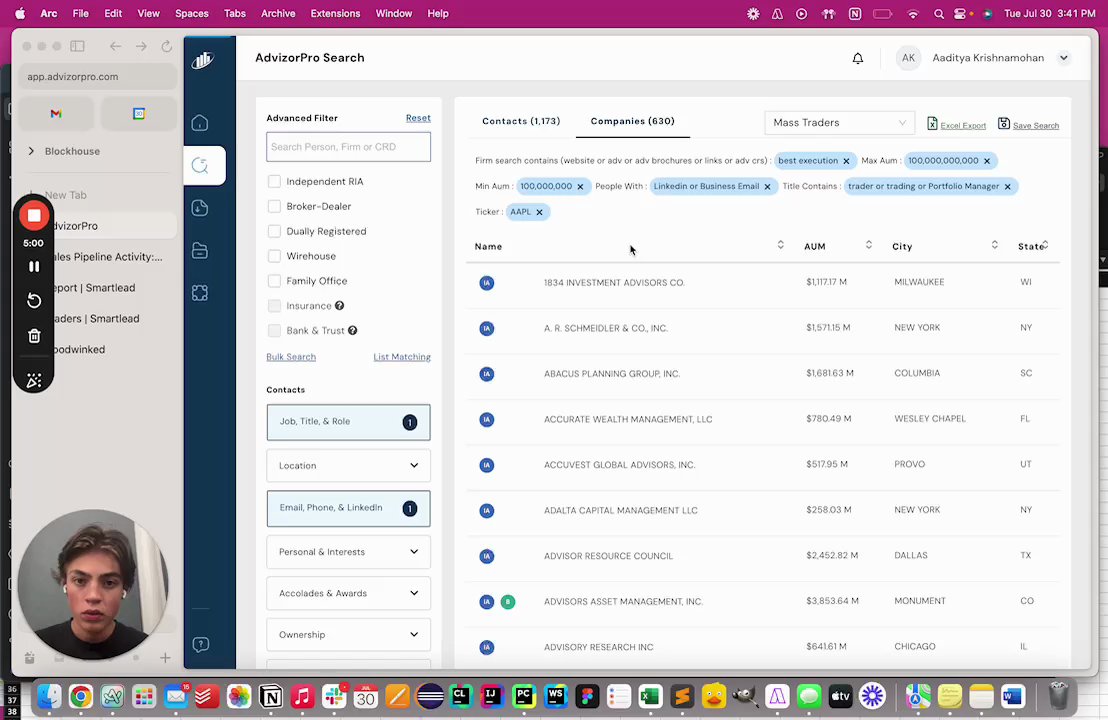Click the app.advizorpro.com address bar in Arc
The width and height of the screenshot is (1108, 720).
coord(98,77)
